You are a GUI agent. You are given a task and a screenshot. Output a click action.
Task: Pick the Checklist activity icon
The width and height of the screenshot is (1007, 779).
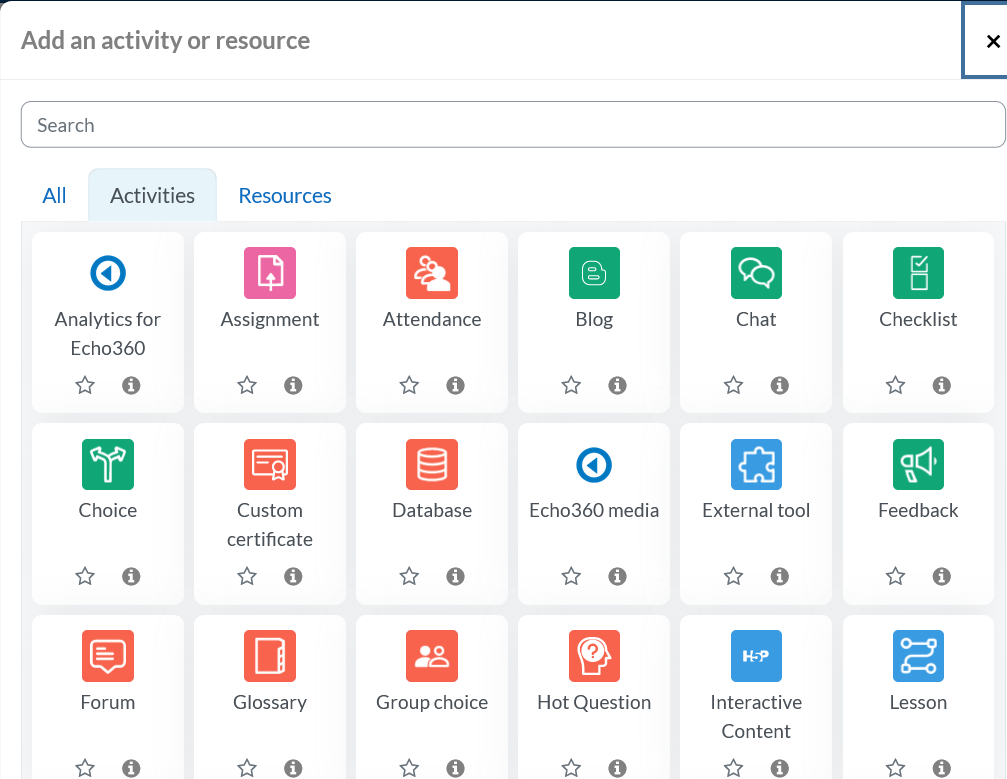[x=918, y=273]
